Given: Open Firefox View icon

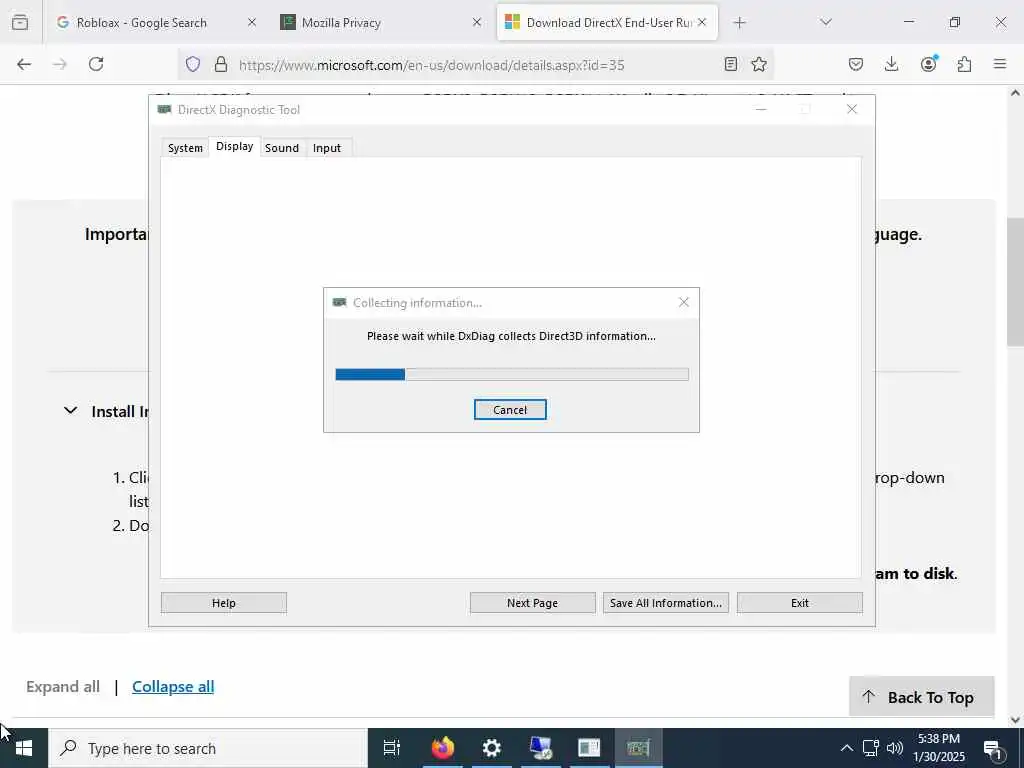Looking at the screenshot, I should 20,22.
